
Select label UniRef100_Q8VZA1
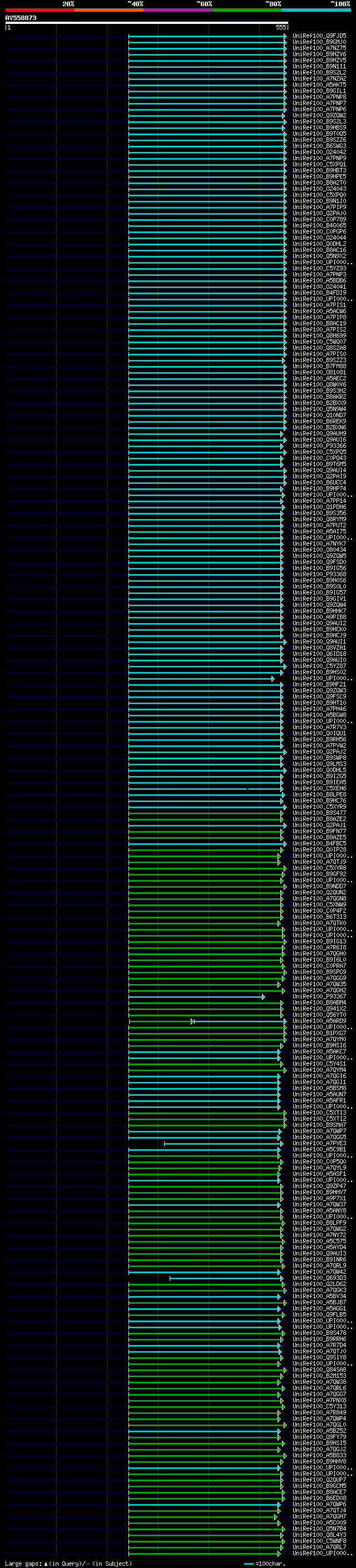coord(319,647)
